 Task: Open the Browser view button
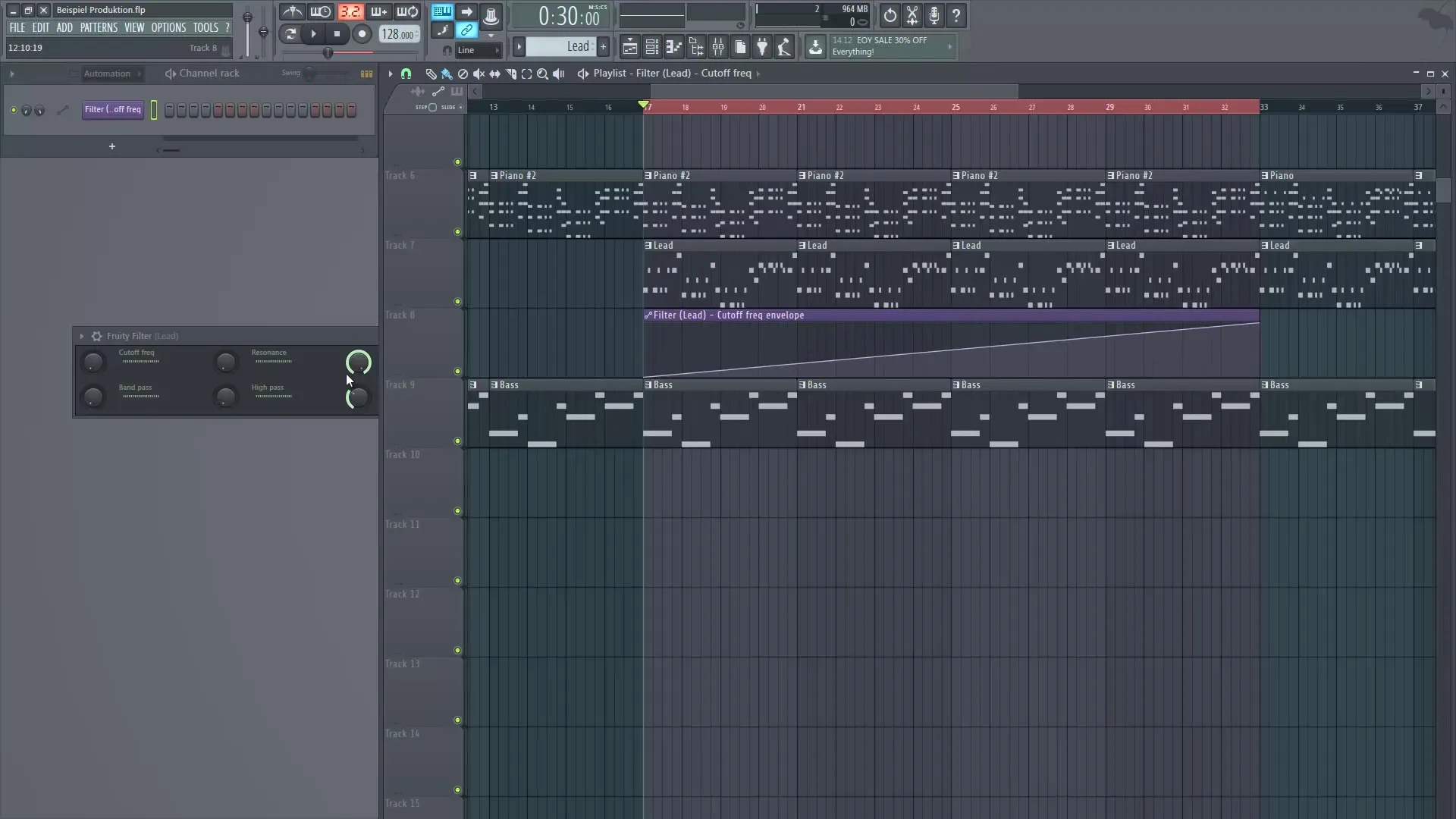[695, 47]
